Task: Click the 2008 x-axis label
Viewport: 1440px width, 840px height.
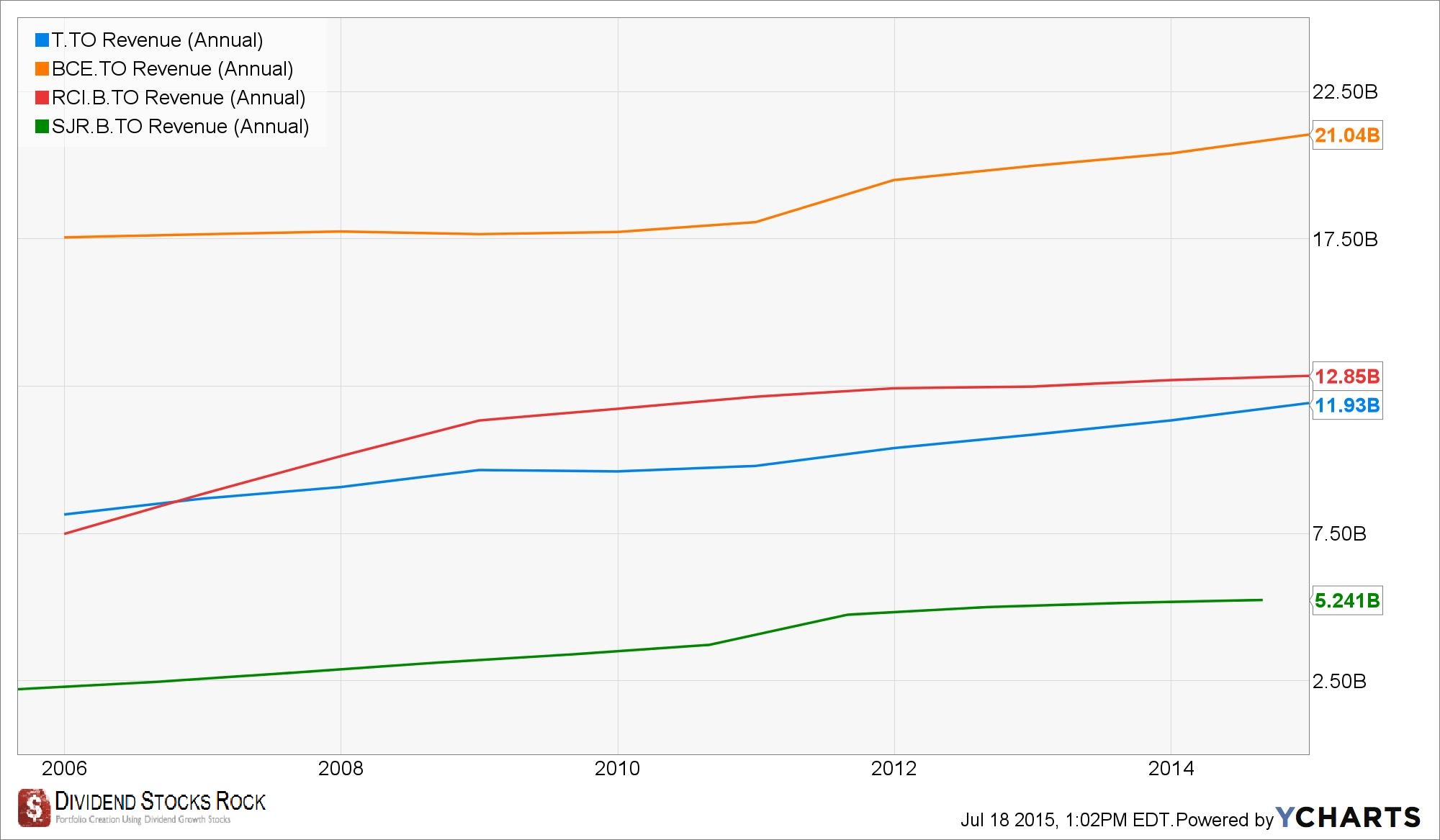Action: coord(341,769)
